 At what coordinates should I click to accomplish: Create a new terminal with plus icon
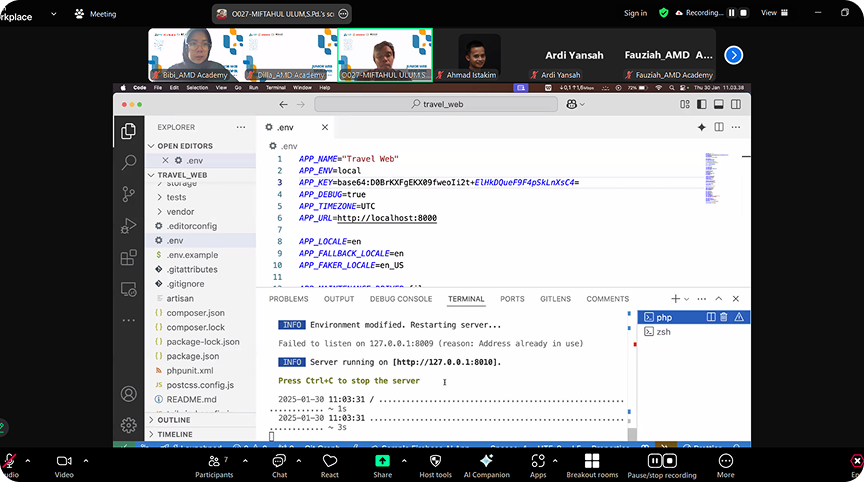pos(675,299)
